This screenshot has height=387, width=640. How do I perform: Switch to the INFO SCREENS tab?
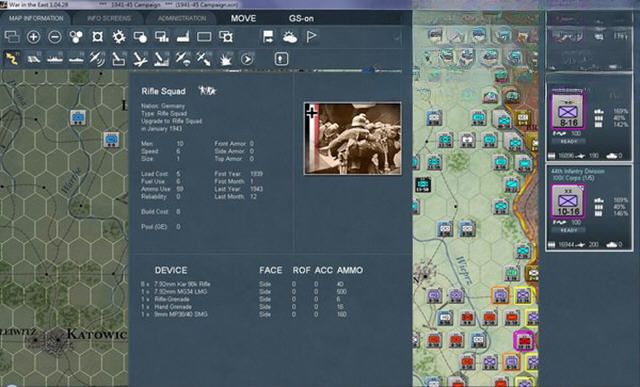(x=109, y=18)
